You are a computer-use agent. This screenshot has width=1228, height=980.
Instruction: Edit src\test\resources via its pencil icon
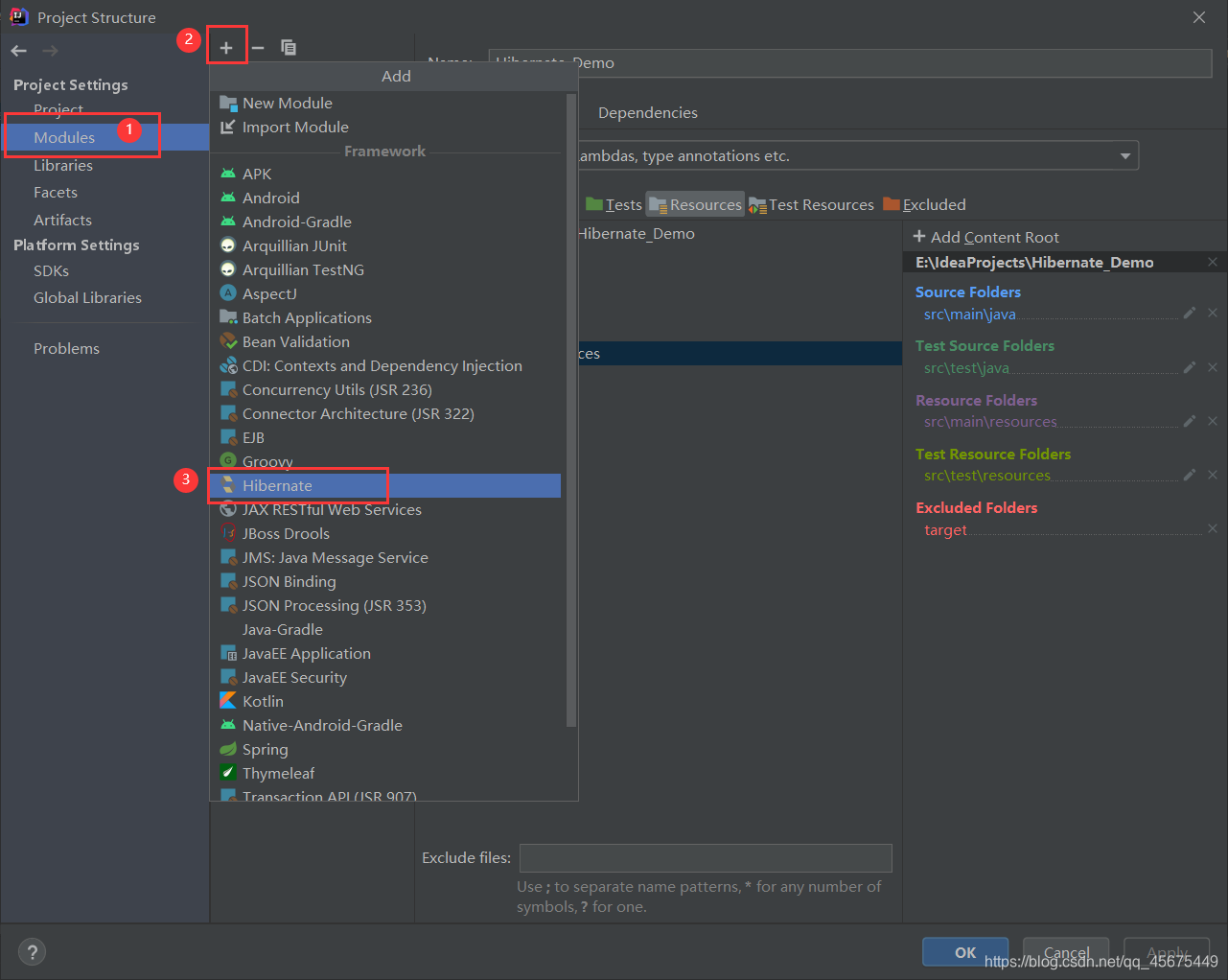[1189, 475]
